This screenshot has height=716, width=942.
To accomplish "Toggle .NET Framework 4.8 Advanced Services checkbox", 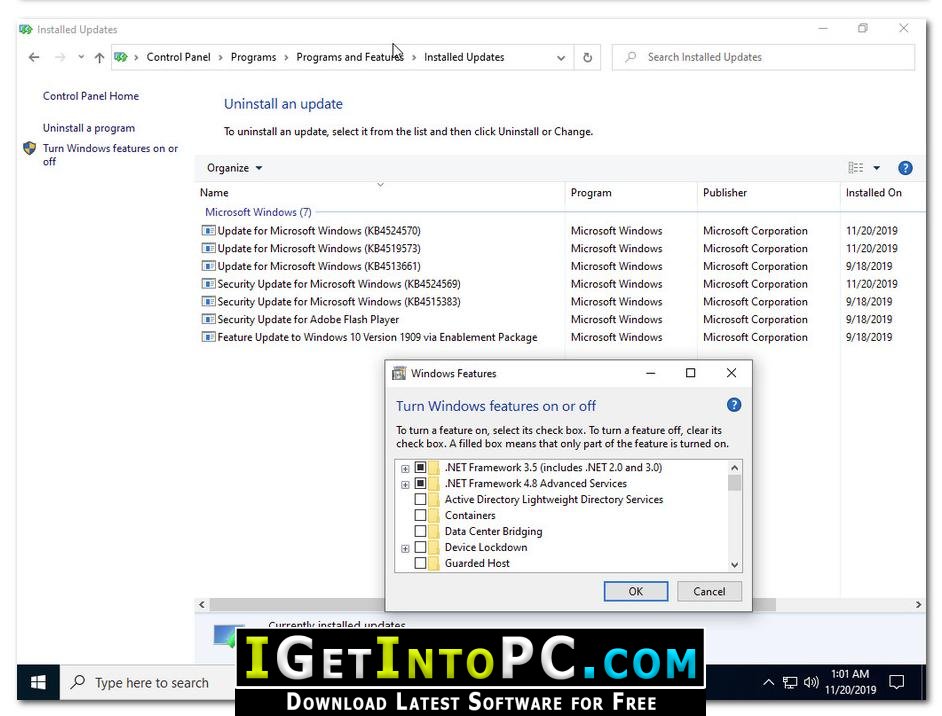I will coord(421,484).
